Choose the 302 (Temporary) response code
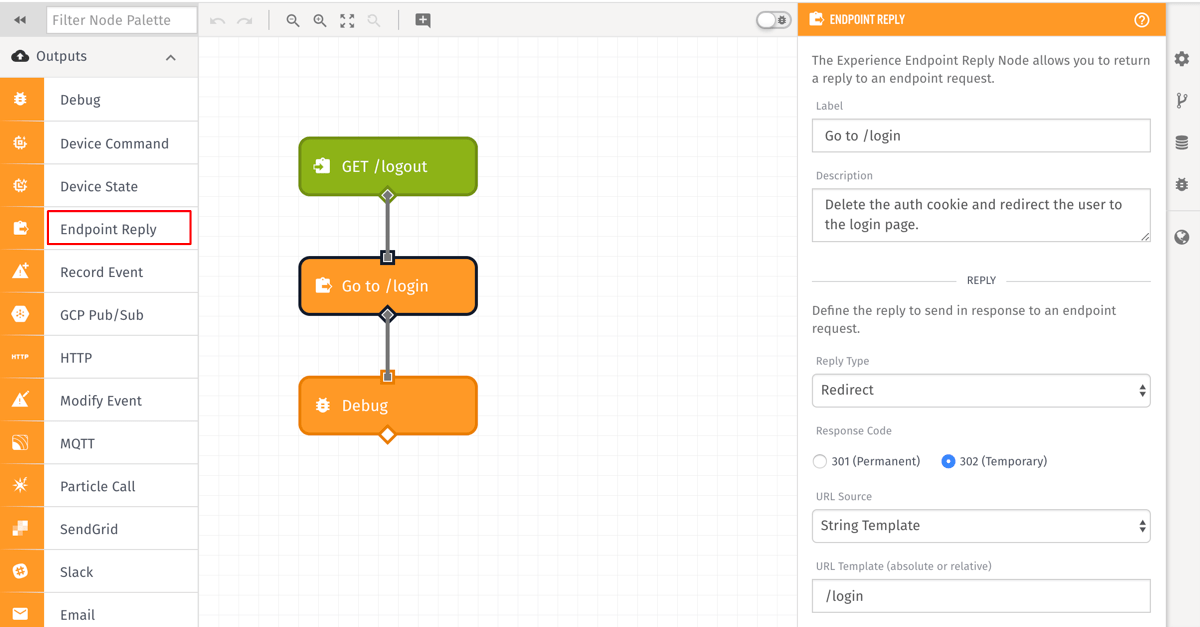This screenshot has width=1200, height=627. (x=948, y=461)
